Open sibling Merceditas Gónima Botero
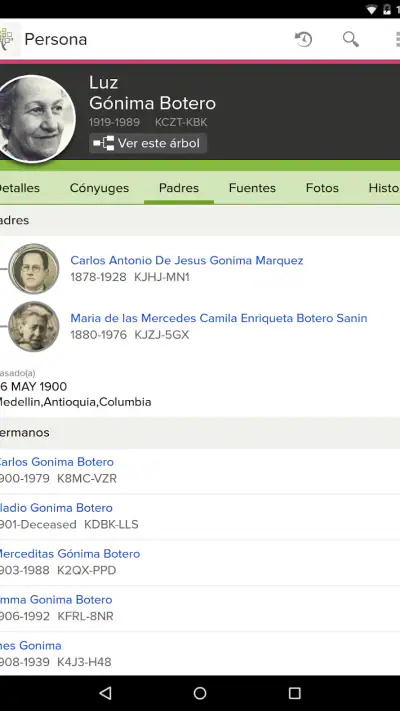Image resolution: width=400 pixels, height=711 pixels. (69, 553)
